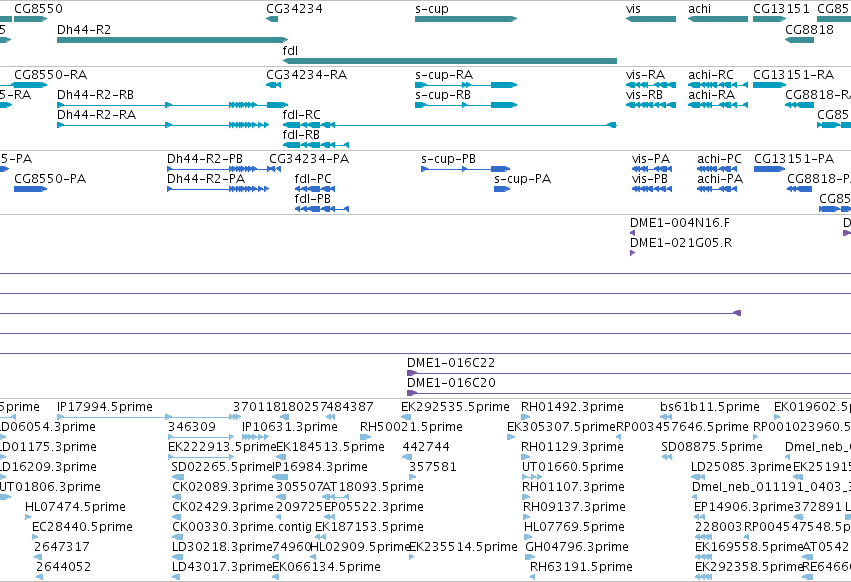851x582 pixels.
Task: Click EST RH09137.3prime
Action: [x=574, y=507]
